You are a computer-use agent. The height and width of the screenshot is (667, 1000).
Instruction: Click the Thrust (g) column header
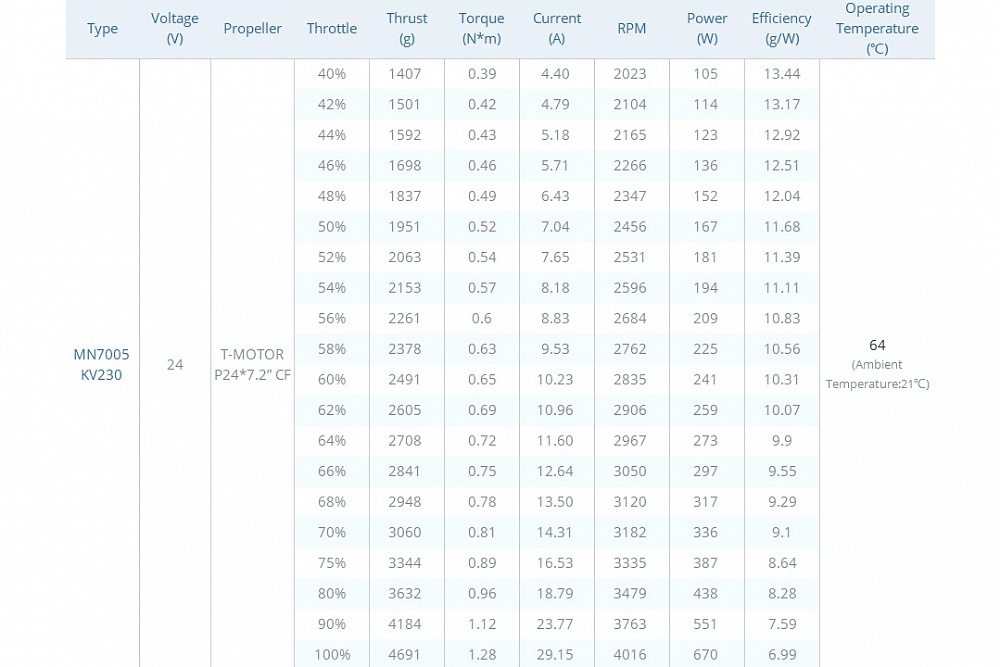point(406,28)
